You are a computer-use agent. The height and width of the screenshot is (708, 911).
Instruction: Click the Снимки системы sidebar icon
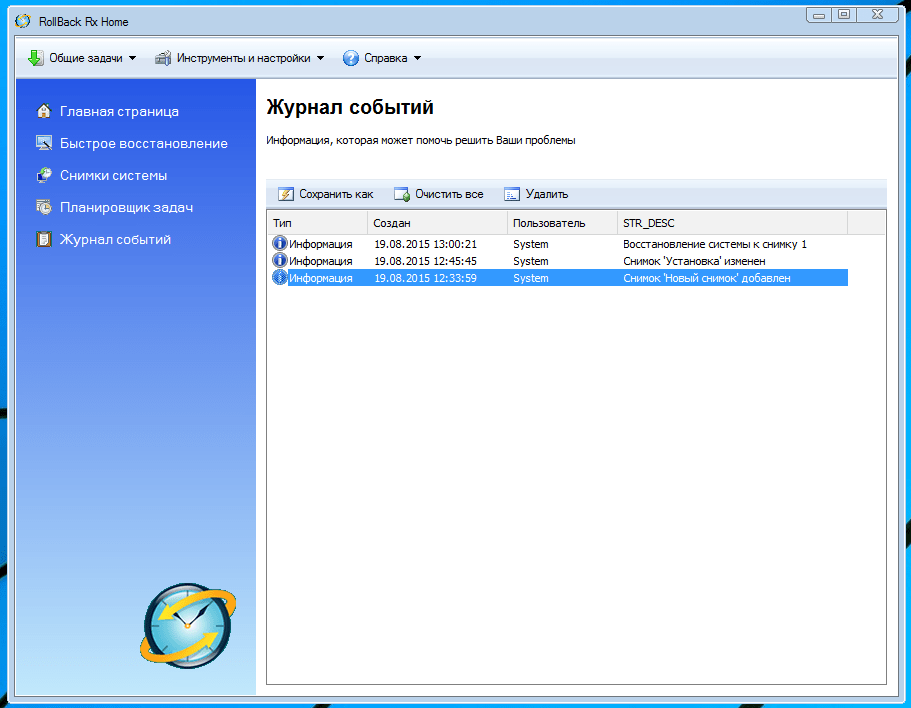pos(44,175)
